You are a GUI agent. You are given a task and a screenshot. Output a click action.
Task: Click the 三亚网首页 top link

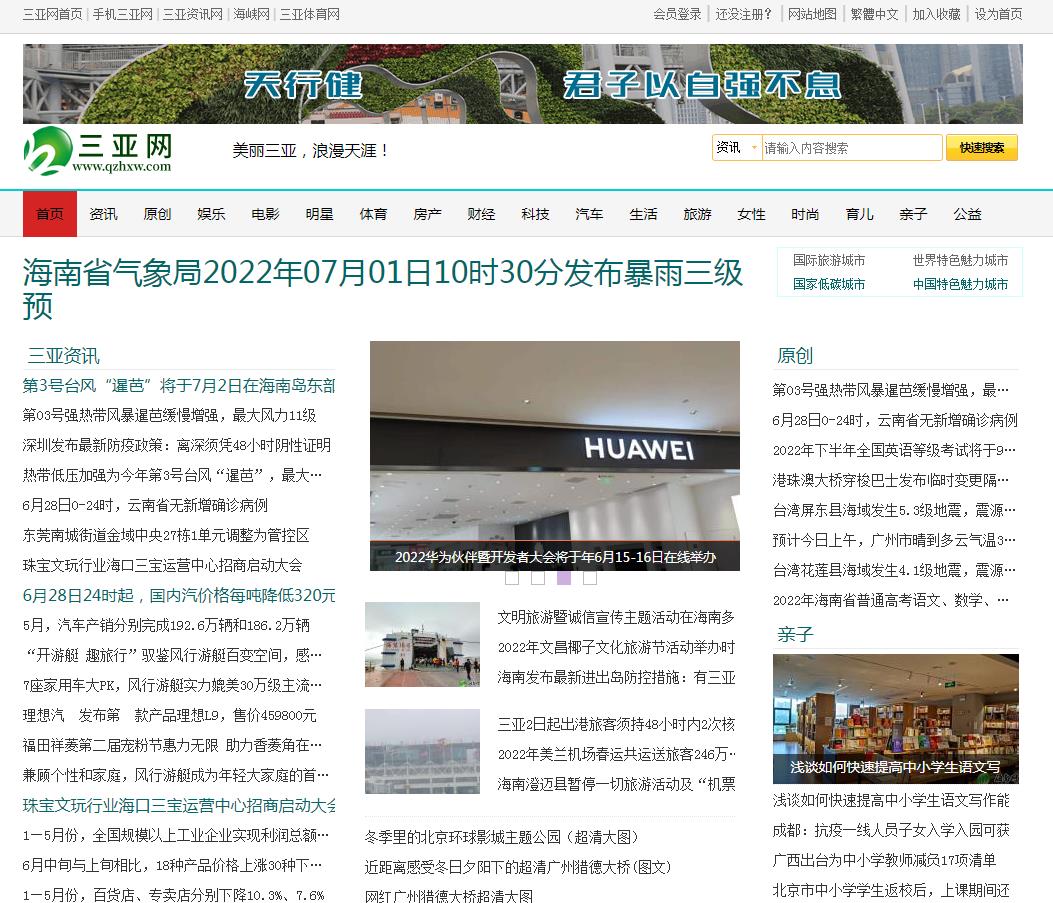point(52,14)
